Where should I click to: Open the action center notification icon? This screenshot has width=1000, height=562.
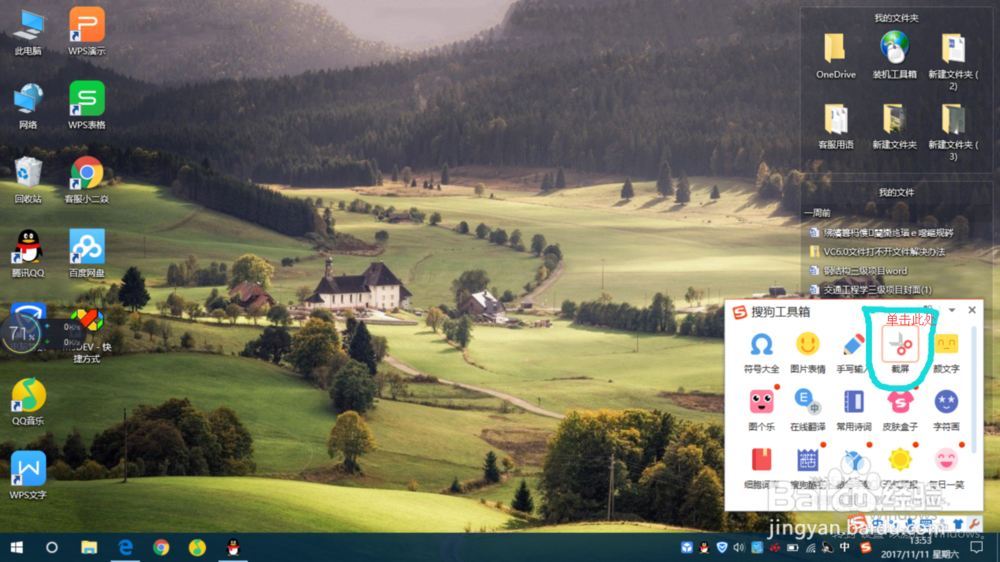(x=976, y=547)
